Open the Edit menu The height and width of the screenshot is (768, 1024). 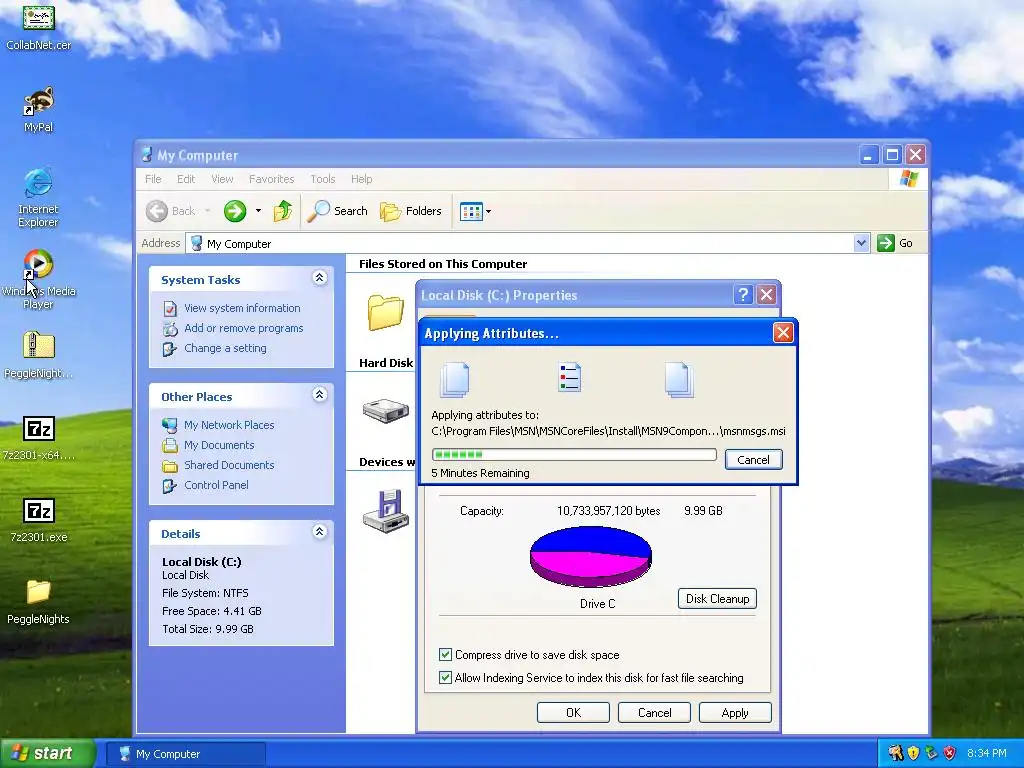pyautogui.click(x=185, y=179)
